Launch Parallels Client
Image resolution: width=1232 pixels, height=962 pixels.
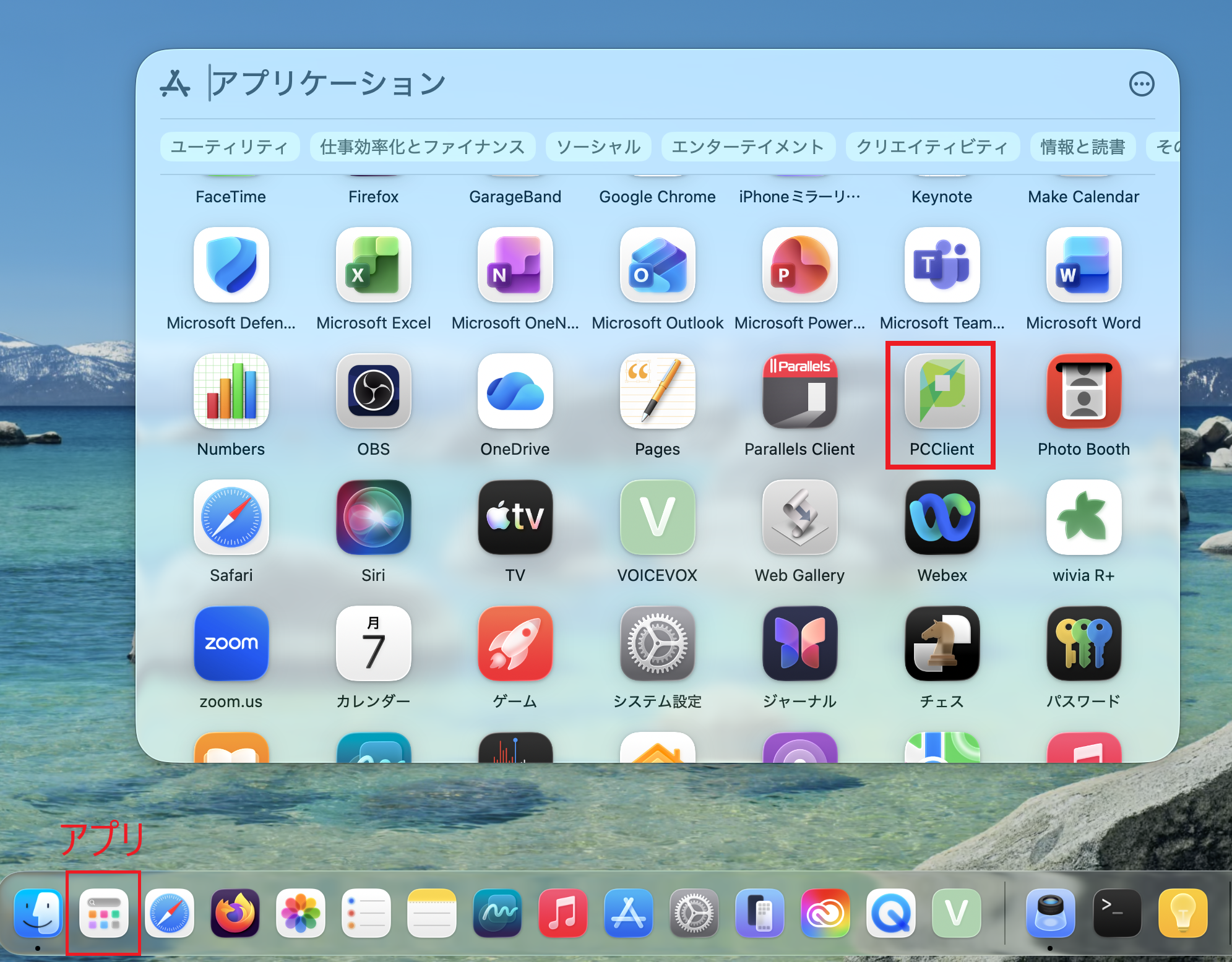799,391
